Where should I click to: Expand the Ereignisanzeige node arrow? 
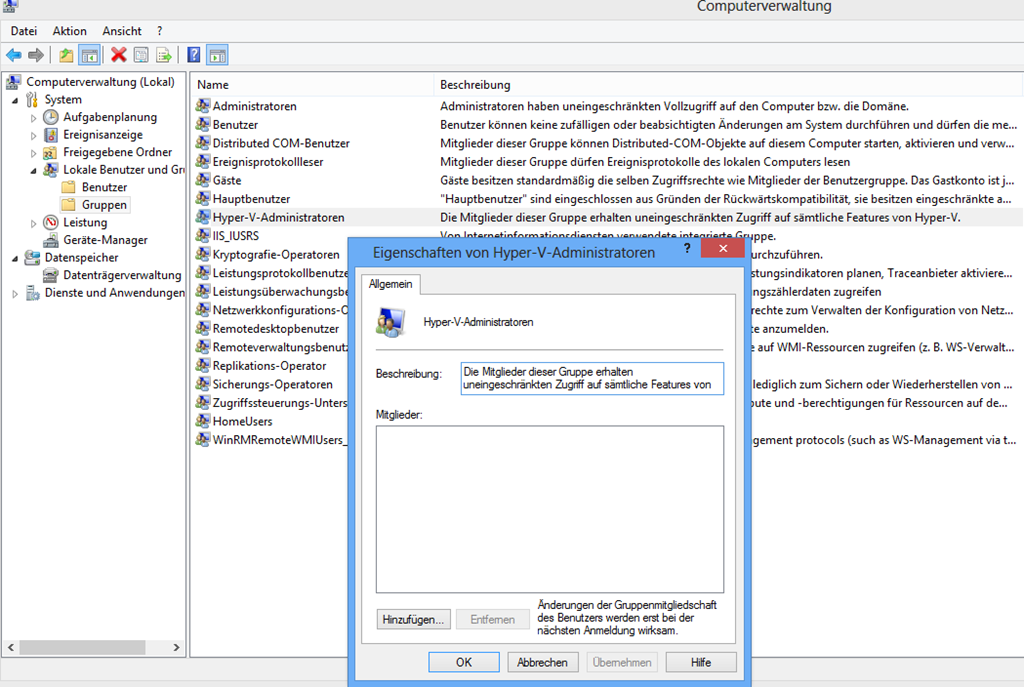click(x=33, y=136)
